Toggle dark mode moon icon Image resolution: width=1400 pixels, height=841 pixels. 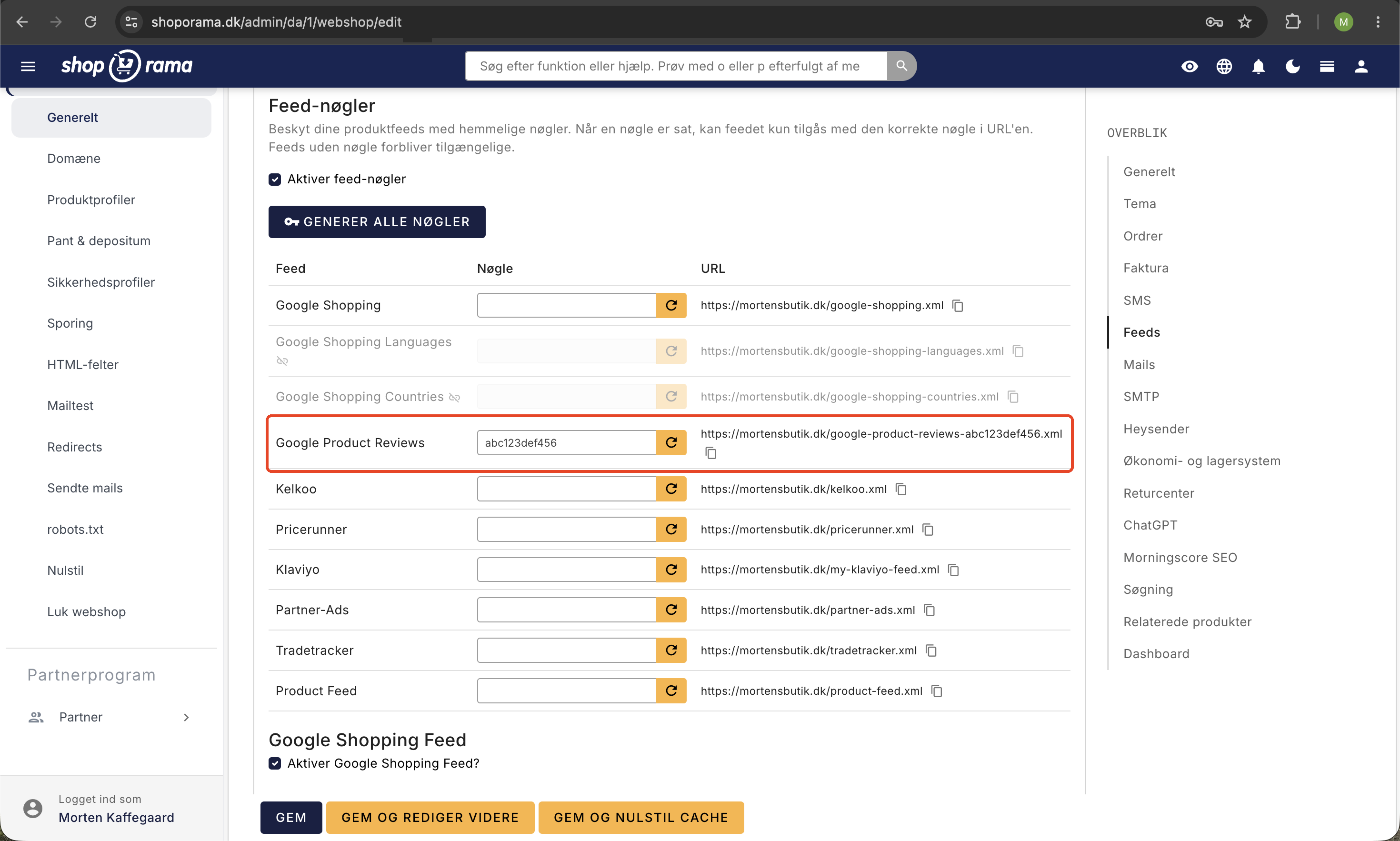[1292, 66]
